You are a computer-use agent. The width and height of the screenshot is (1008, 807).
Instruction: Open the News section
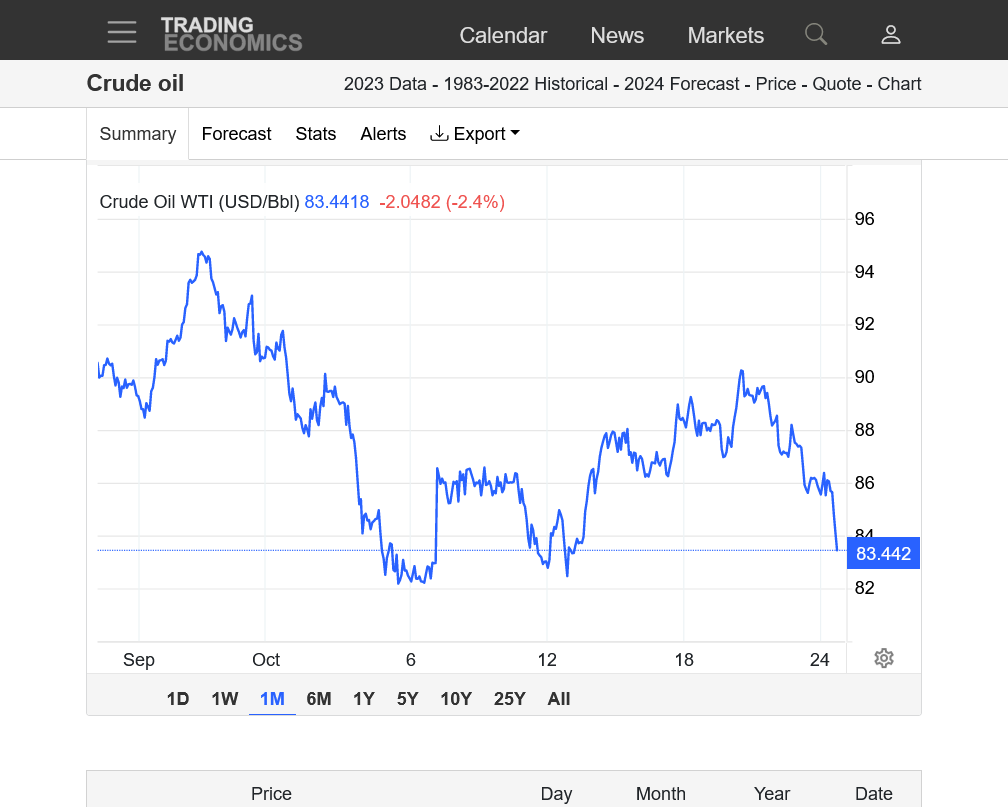pos(617,35)
